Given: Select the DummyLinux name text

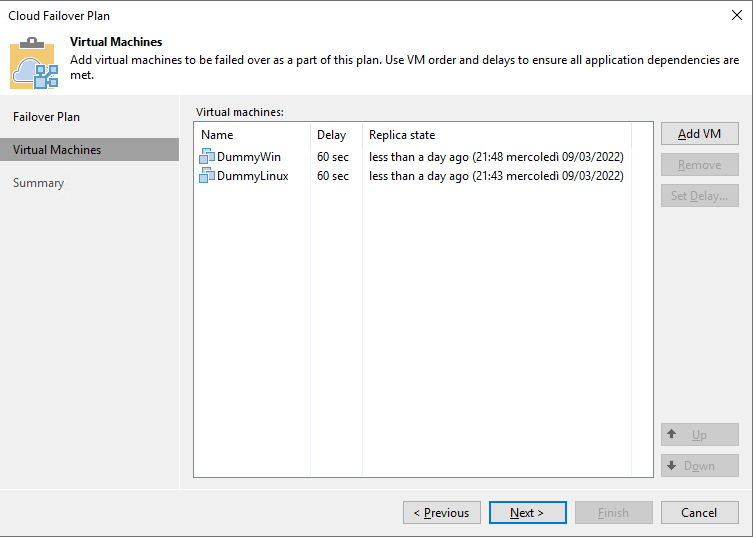Looking at the screenshot, I should point(253,176).
